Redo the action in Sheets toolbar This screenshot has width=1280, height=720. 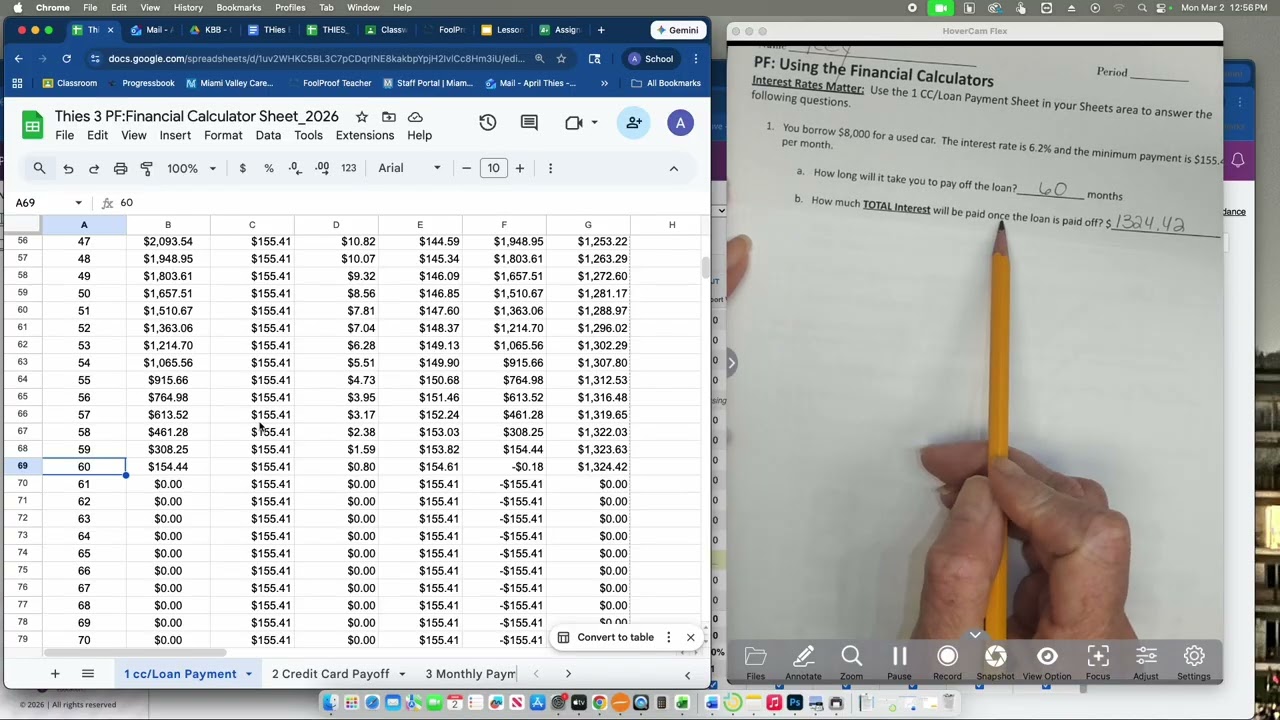click(94, 168)
